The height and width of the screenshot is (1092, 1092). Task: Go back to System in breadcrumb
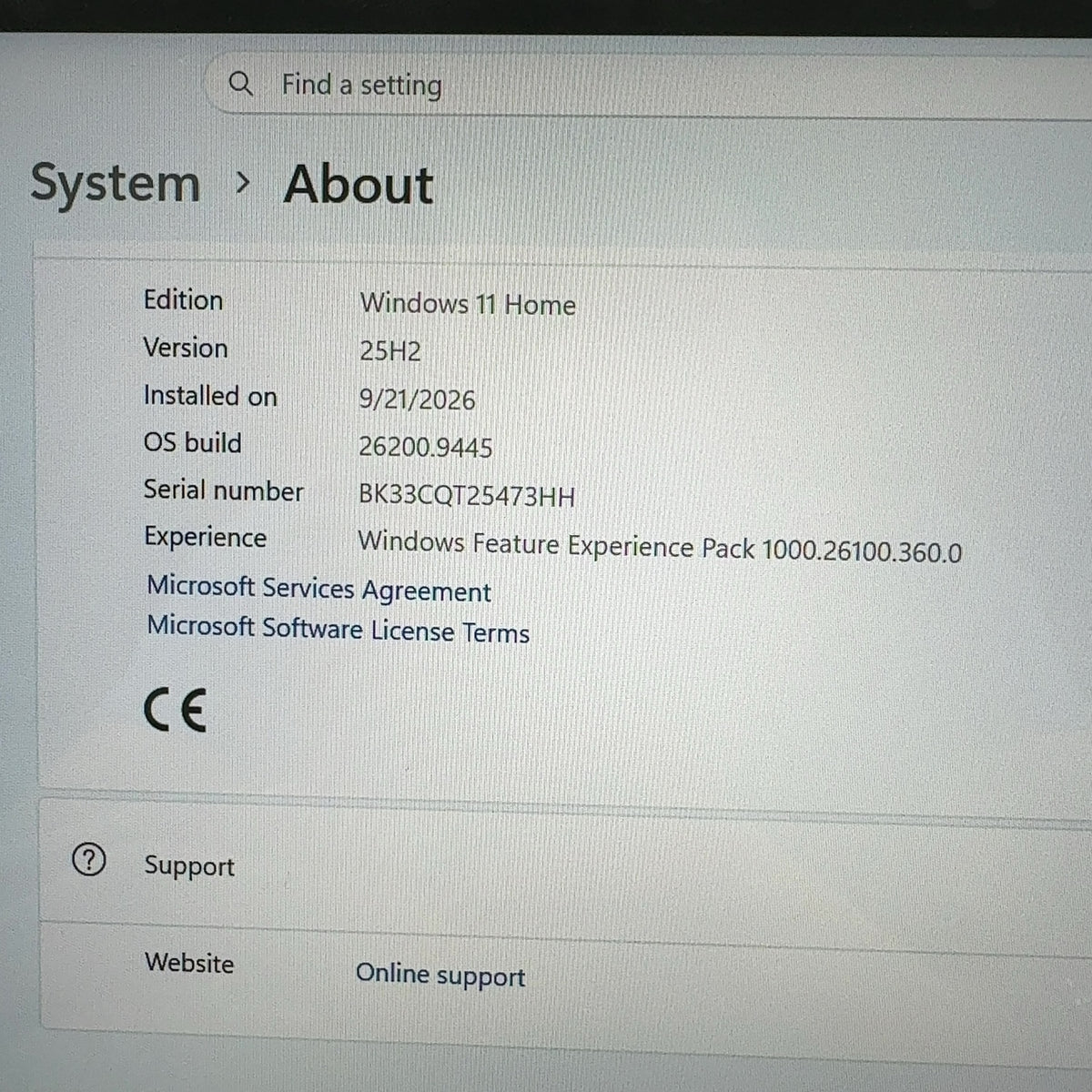pyautogui.click(x=116, y=183)
